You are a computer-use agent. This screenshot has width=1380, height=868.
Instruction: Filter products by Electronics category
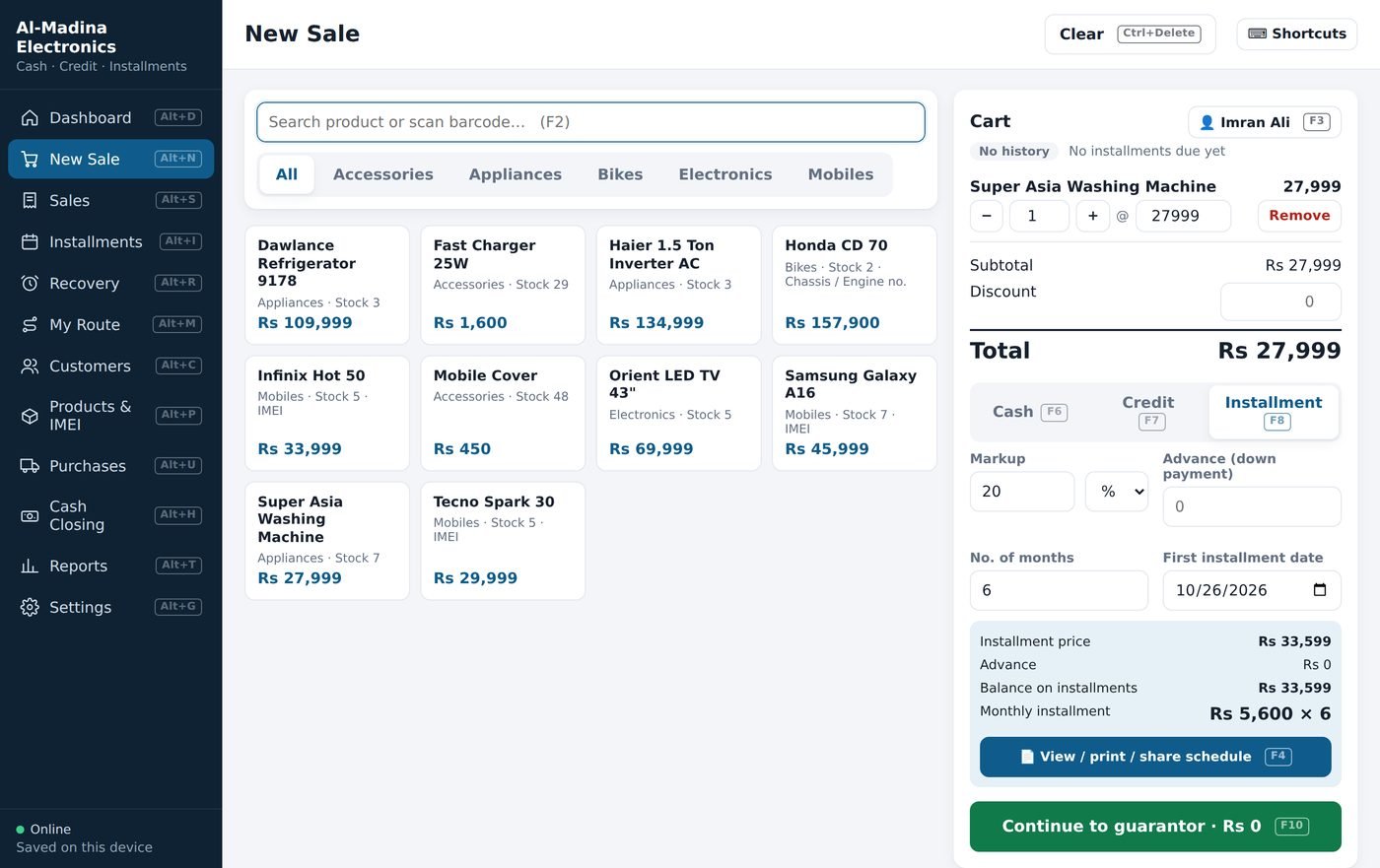(725, 174)
